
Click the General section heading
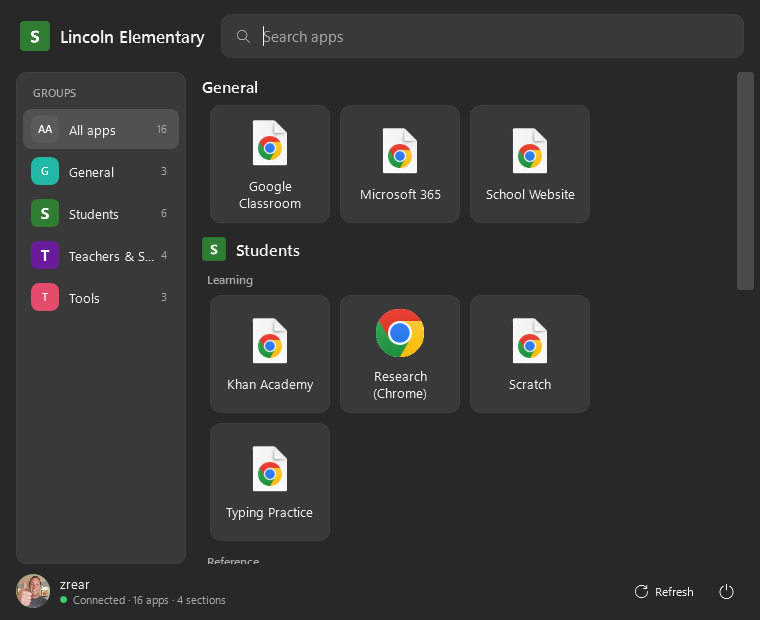230,88
